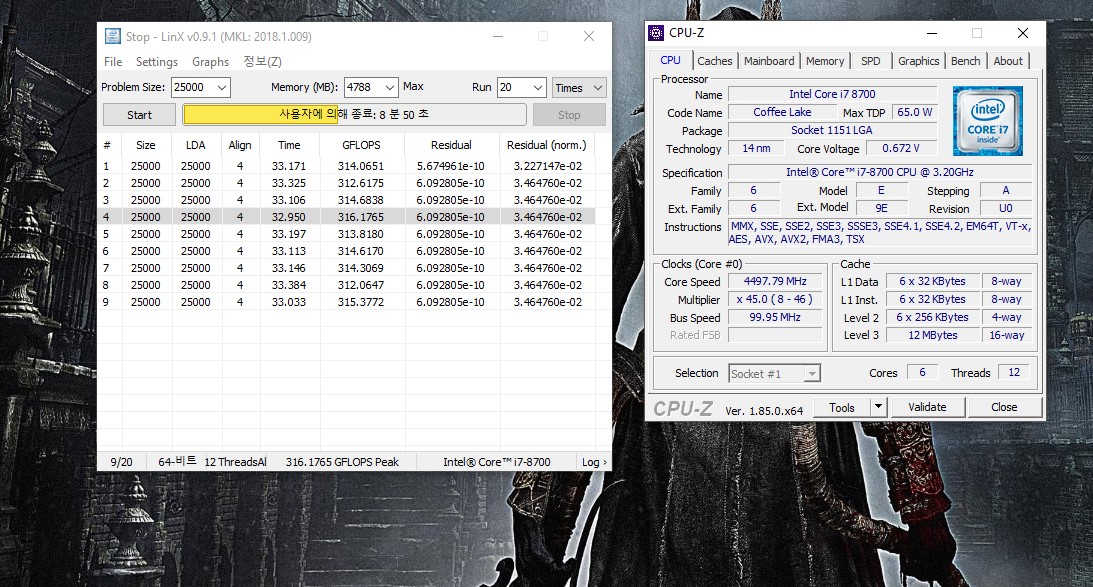Click the 3.227147e-02 normalized residual cell

pyautogui.click(x=548, y=166)
